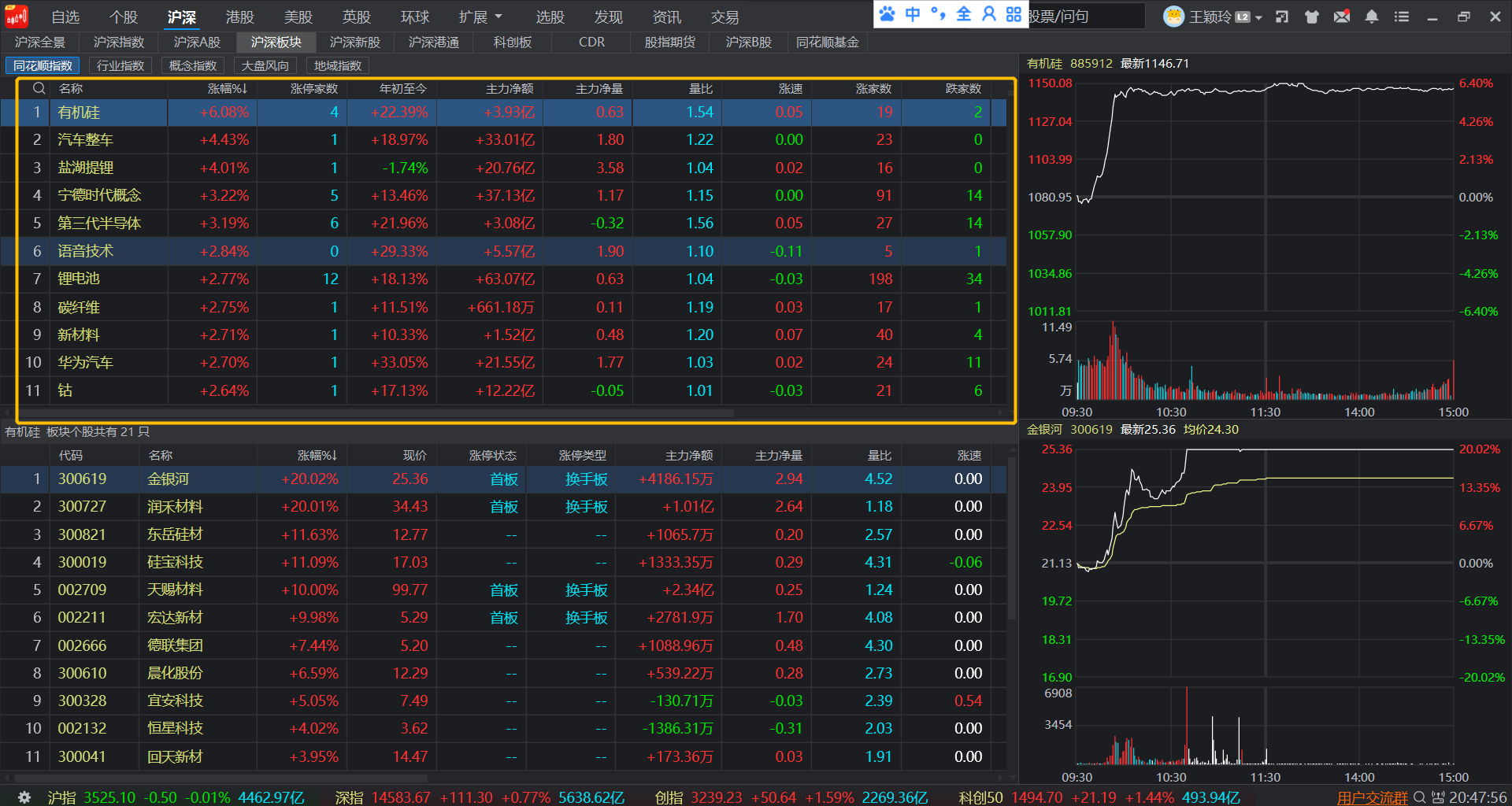This screenshot has height=806, width=1512.
Task: Select the 盐湖提锂 sector row
Action: [504, 168]
